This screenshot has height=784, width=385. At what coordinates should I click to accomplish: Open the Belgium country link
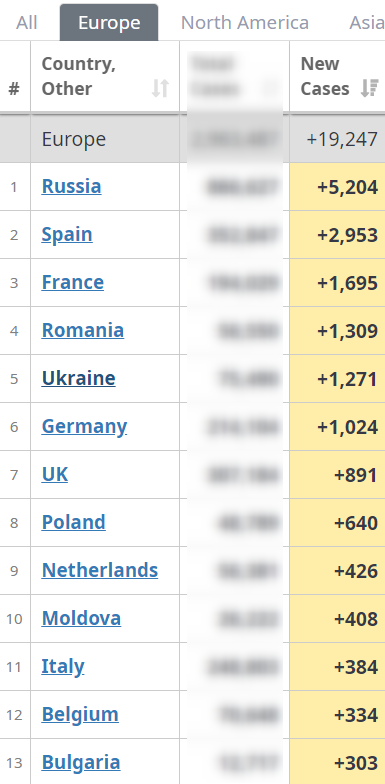[80, 714]
